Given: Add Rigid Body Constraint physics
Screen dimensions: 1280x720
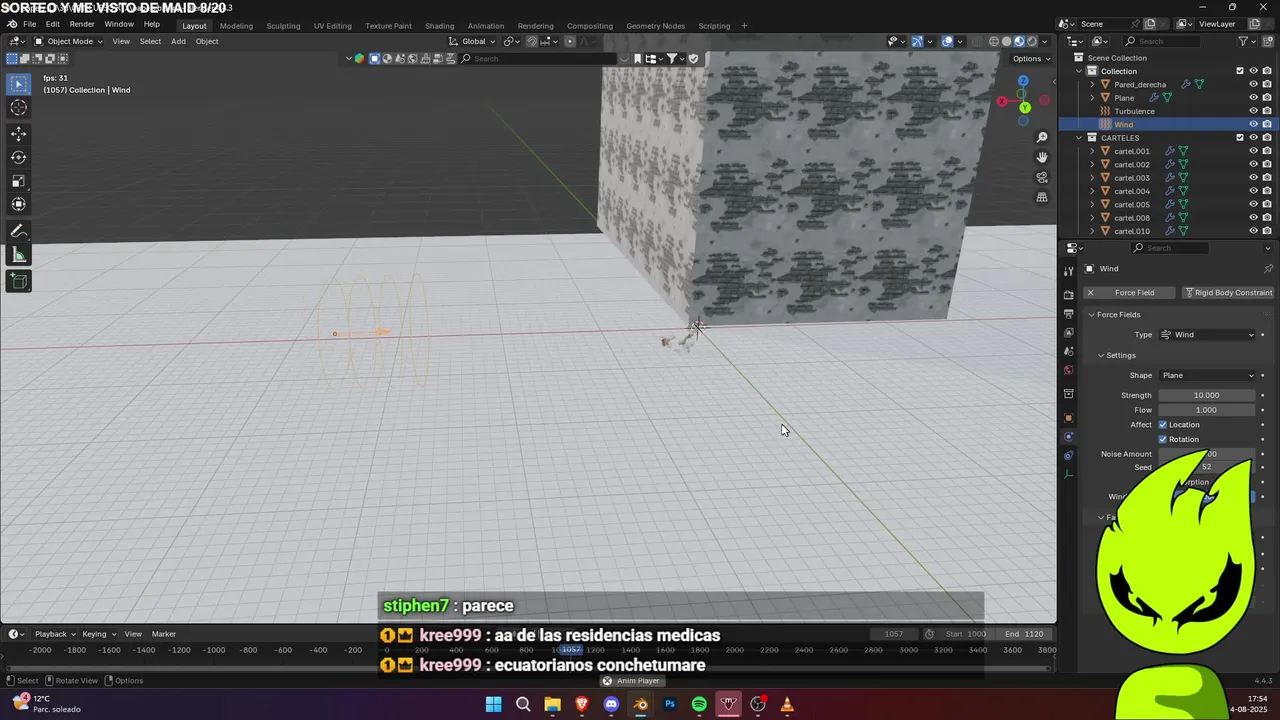Looking at the screenshot, I should [1228, 293].
